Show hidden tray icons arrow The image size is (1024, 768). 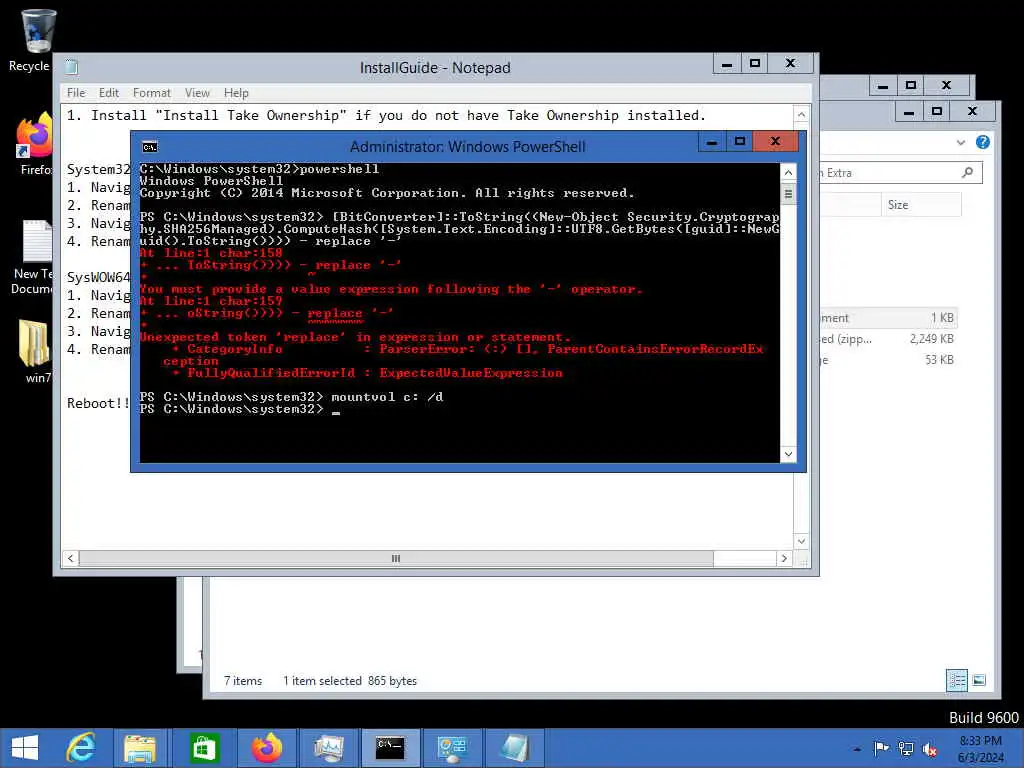(x=857, y=749)
